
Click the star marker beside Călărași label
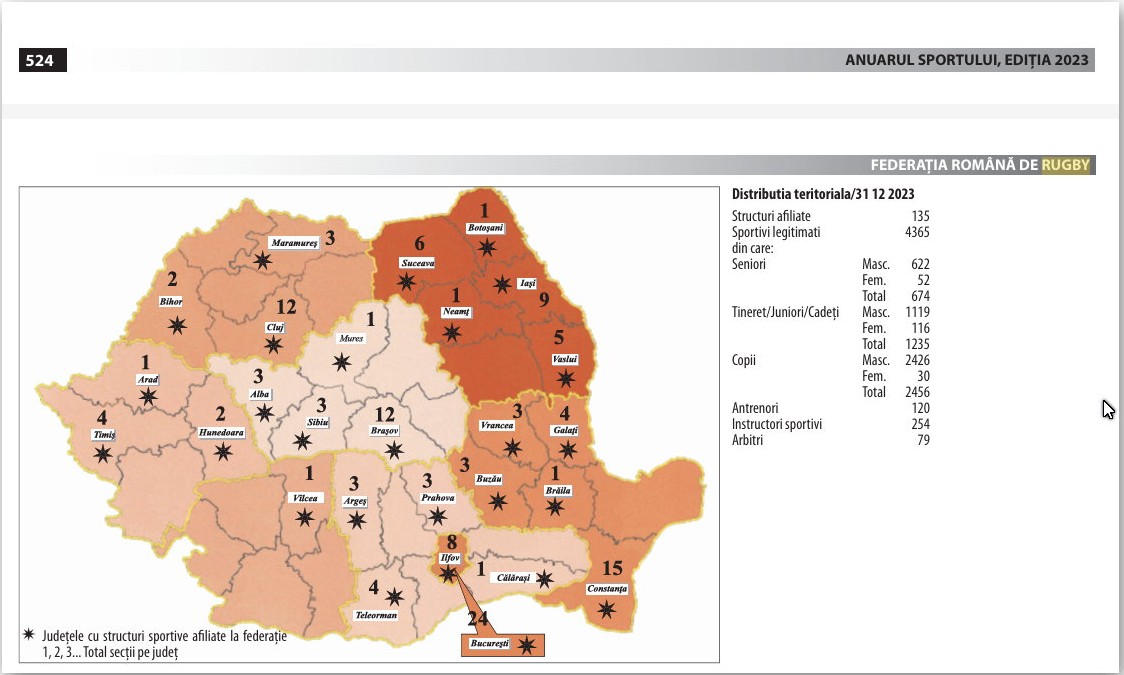tap(544, 579)
